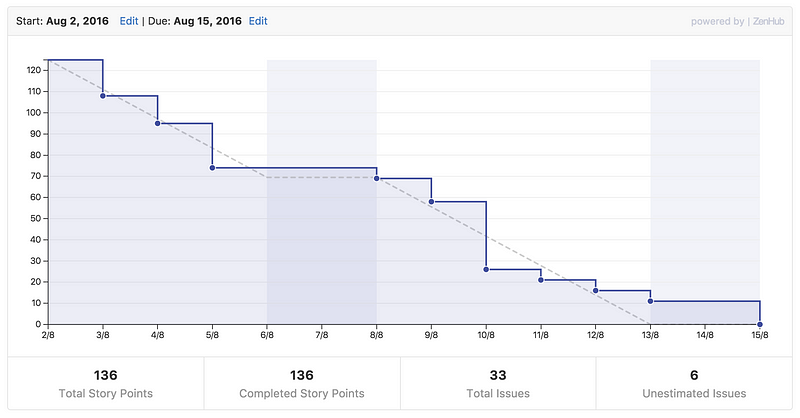Select the final zero data point at 15/8
This screenshot has height=418, width=800.
760,324
